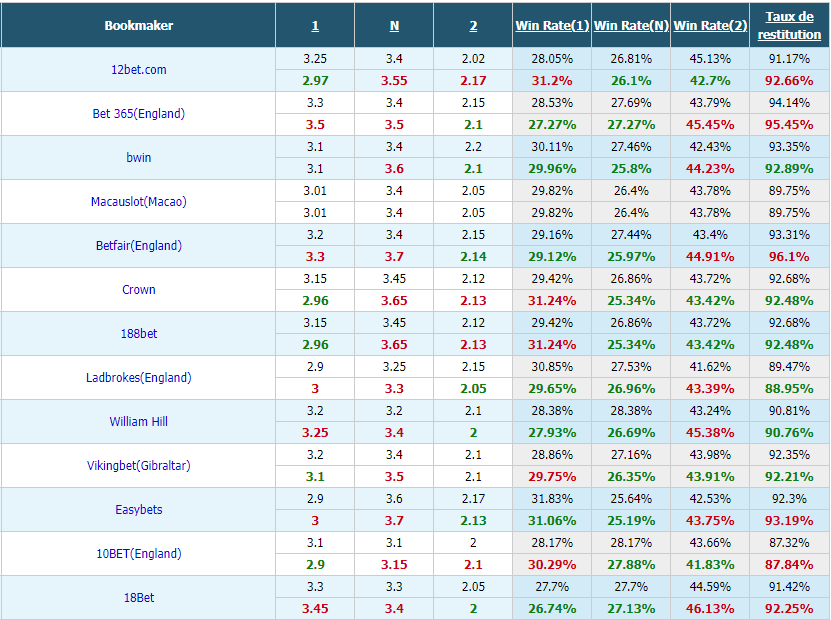The width and height of the screenshot is (831, 620).
Task: Select Bet 365 restitution value 95.45%
Action: pos(789,125)
